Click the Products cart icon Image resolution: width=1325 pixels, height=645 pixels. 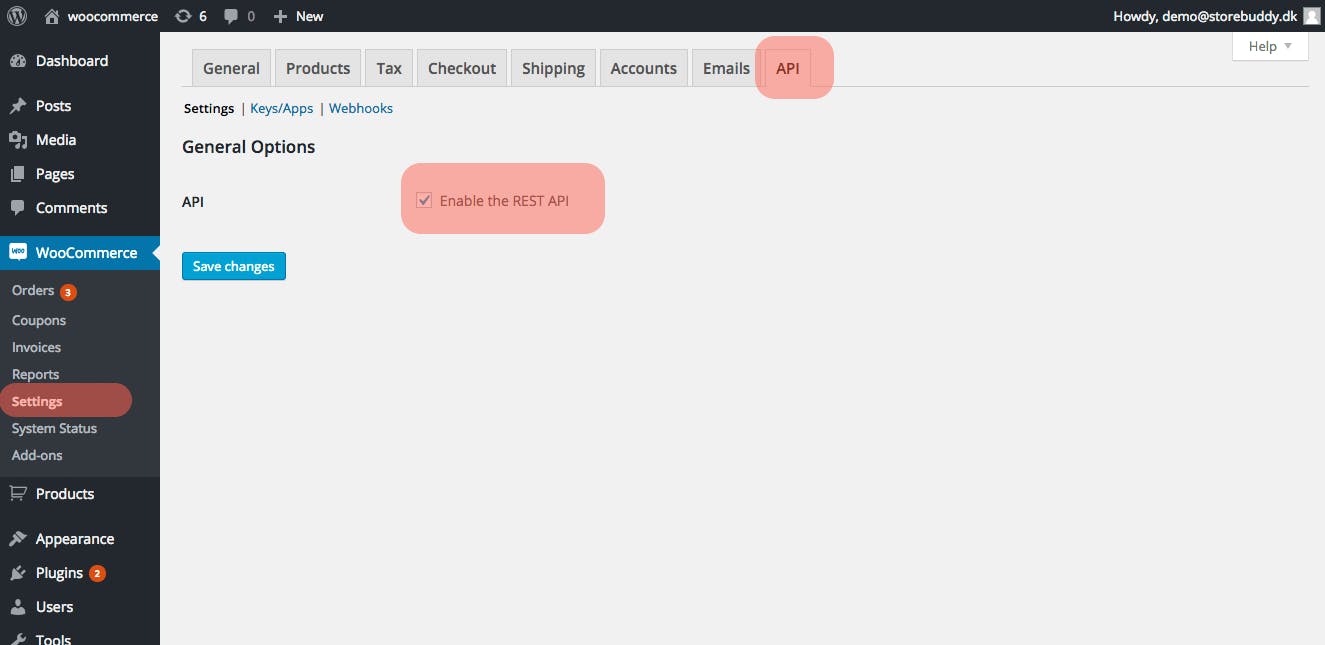(x=17, y=493)
